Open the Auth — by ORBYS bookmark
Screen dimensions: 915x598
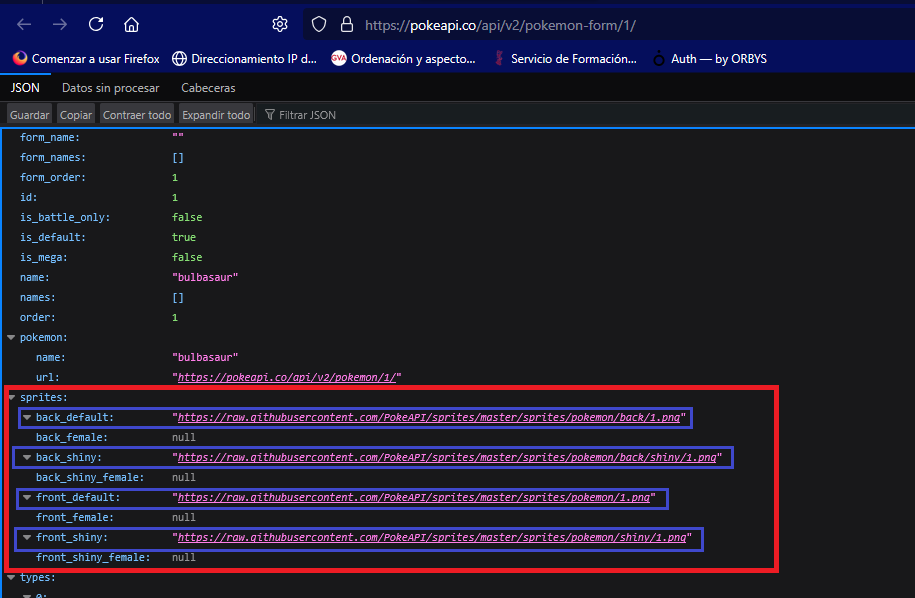(710, 59)
